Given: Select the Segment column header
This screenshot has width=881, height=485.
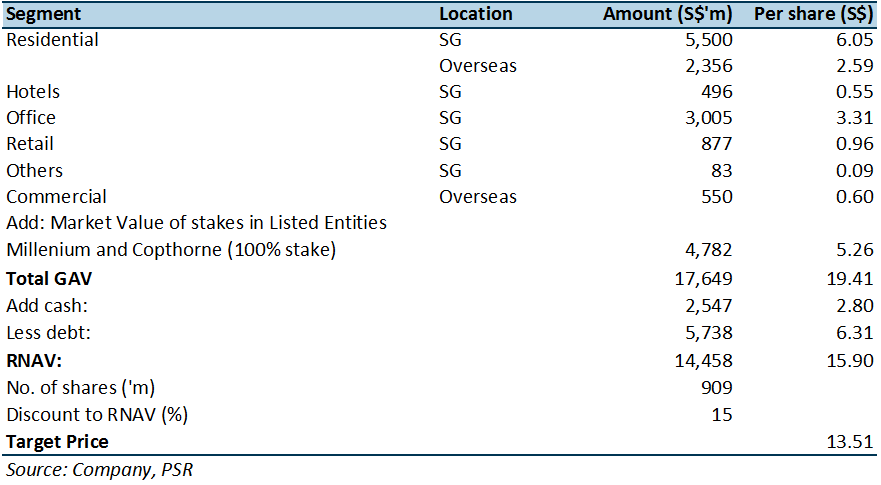Looking at the screenshot, I should [43, 14].
